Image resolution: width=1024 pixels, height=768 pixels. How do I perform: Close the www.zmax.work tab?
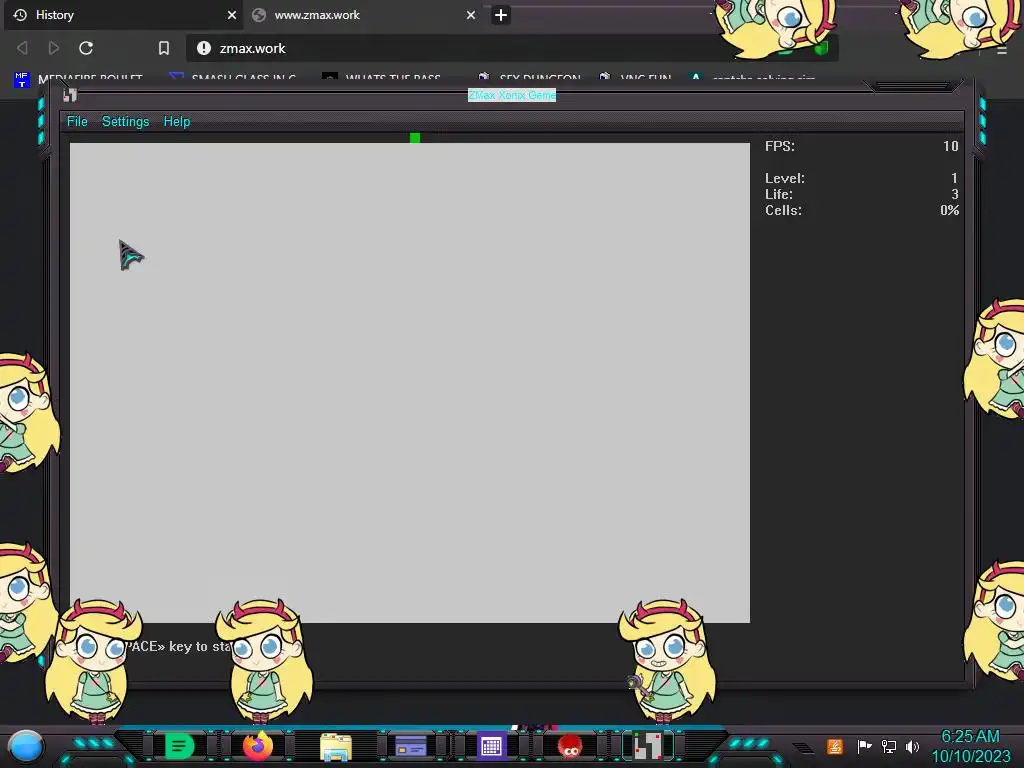(x=470, y=15)
